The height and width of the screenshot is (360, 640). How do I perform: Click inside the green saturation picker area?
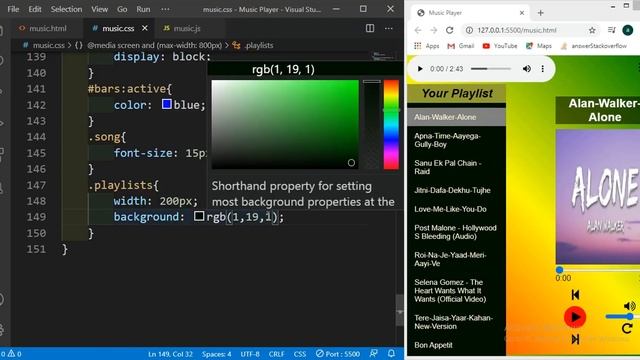tap(285, 124)
